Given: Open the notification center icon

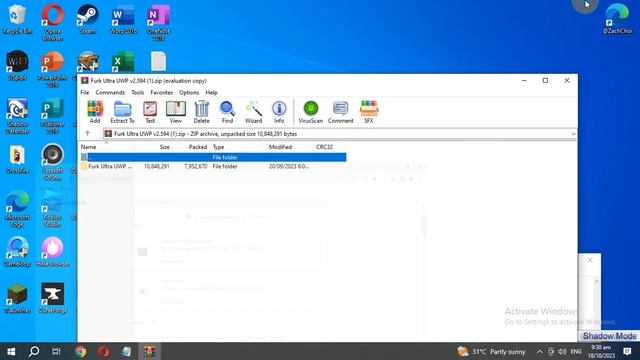Looking at the screenshot, I should [627, 351].
